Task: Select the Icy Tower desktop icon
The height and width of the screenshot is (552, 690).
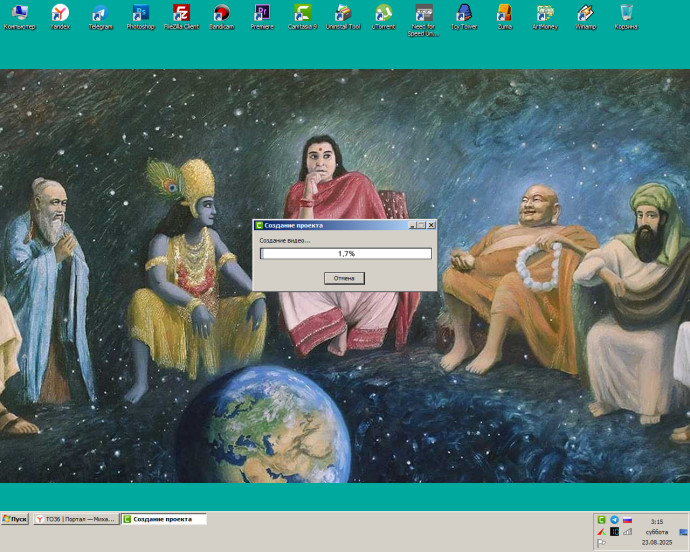Action: click(x=464, y=17)
